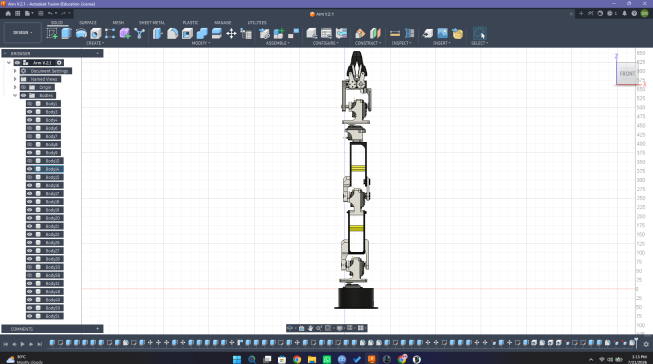Open timeline settings gear icon
Screen dimensions: 653x364
click(646, 344)
